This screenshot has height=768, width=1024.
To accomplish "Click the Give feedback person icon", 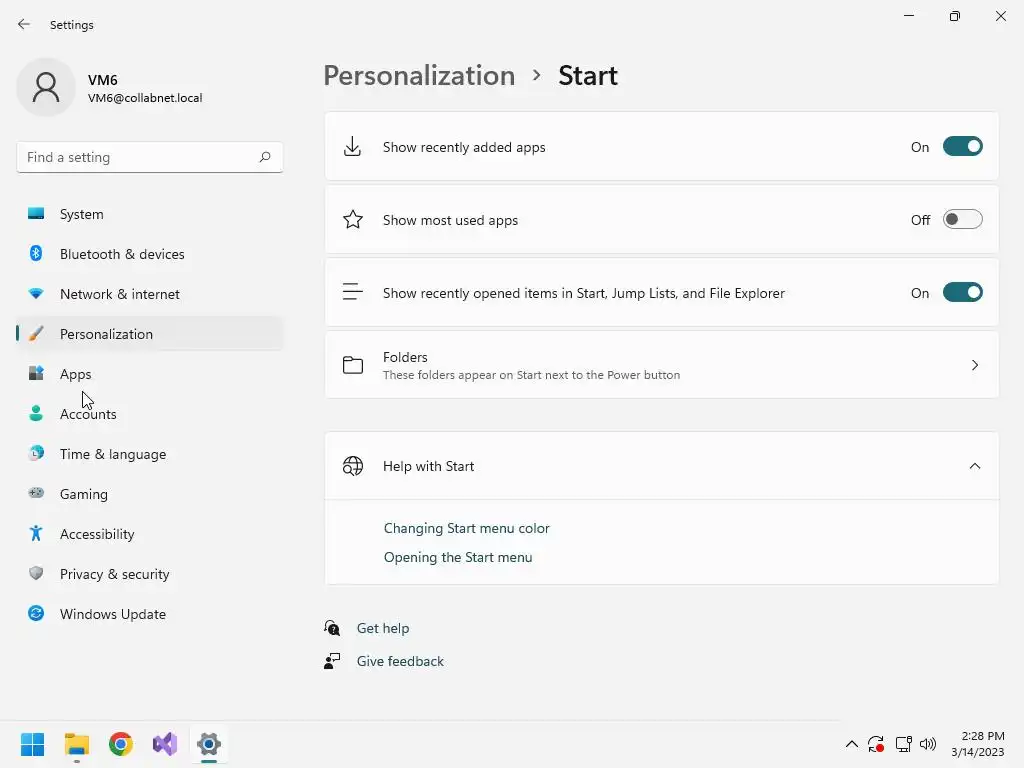I will [332, 661].
